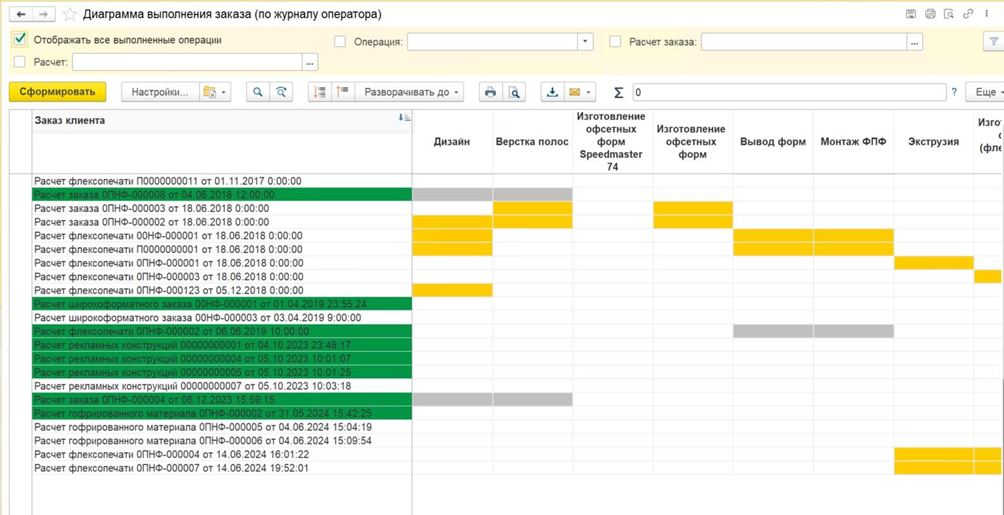The height and width of the screenshot is (515, 1004).
Task: Uncheck 'Отображать все выполненные операции'
Action: [20, 40]
